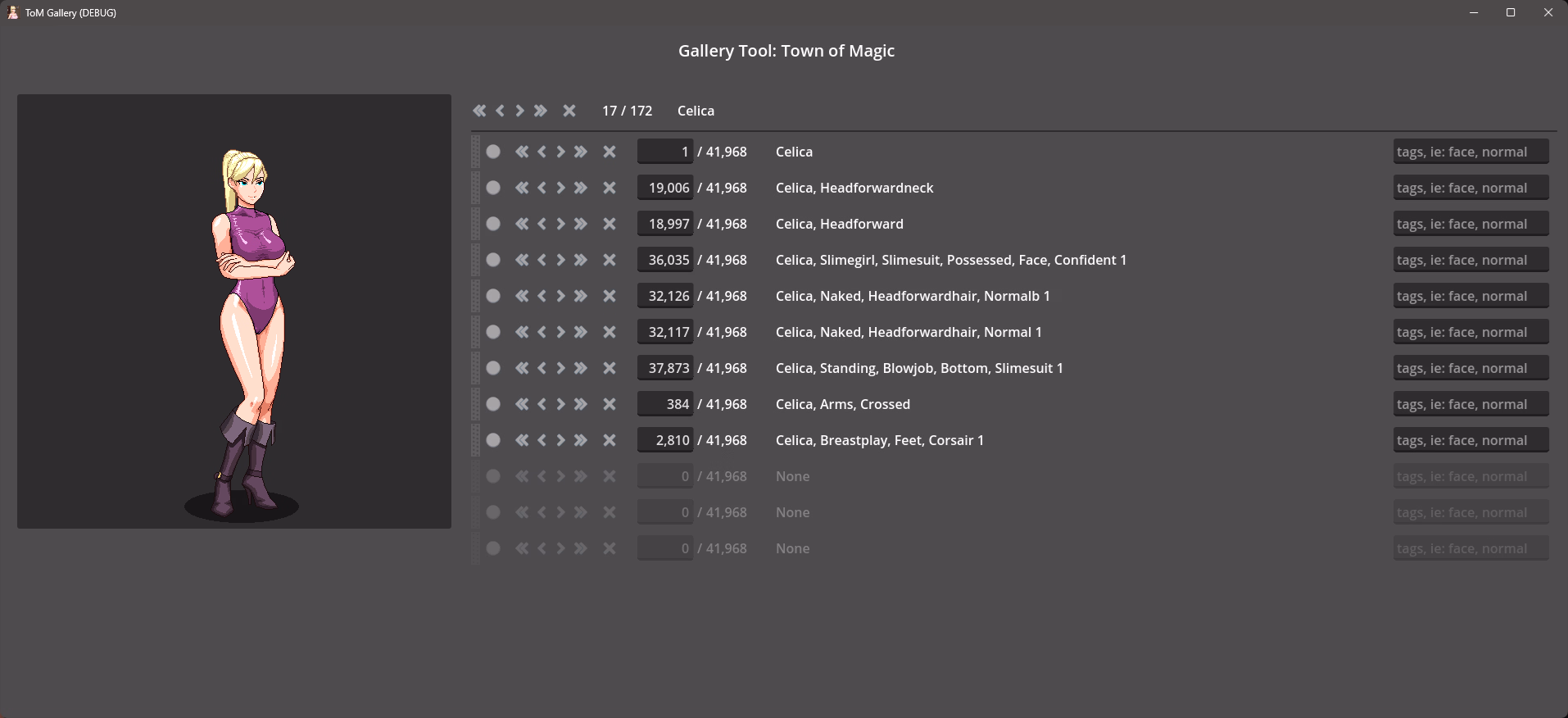The height and width of the screenshot is (718, 1568).
Task: Select the 'Celica, Headforwardneck' label text
Action: (x=854, y=188)
